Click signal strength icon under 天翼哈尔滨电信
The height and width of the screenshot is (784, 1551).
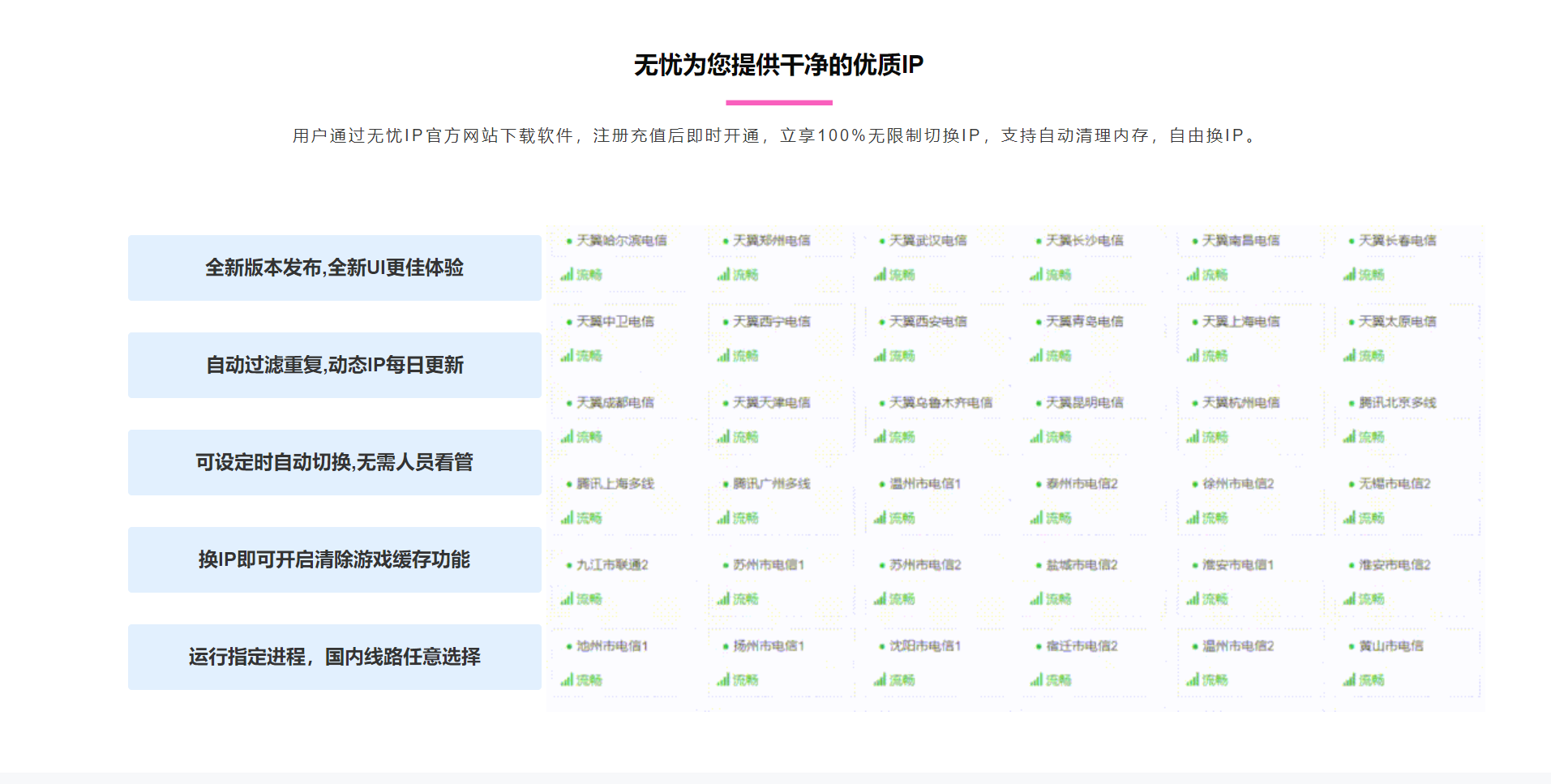[x=567, y=274]
